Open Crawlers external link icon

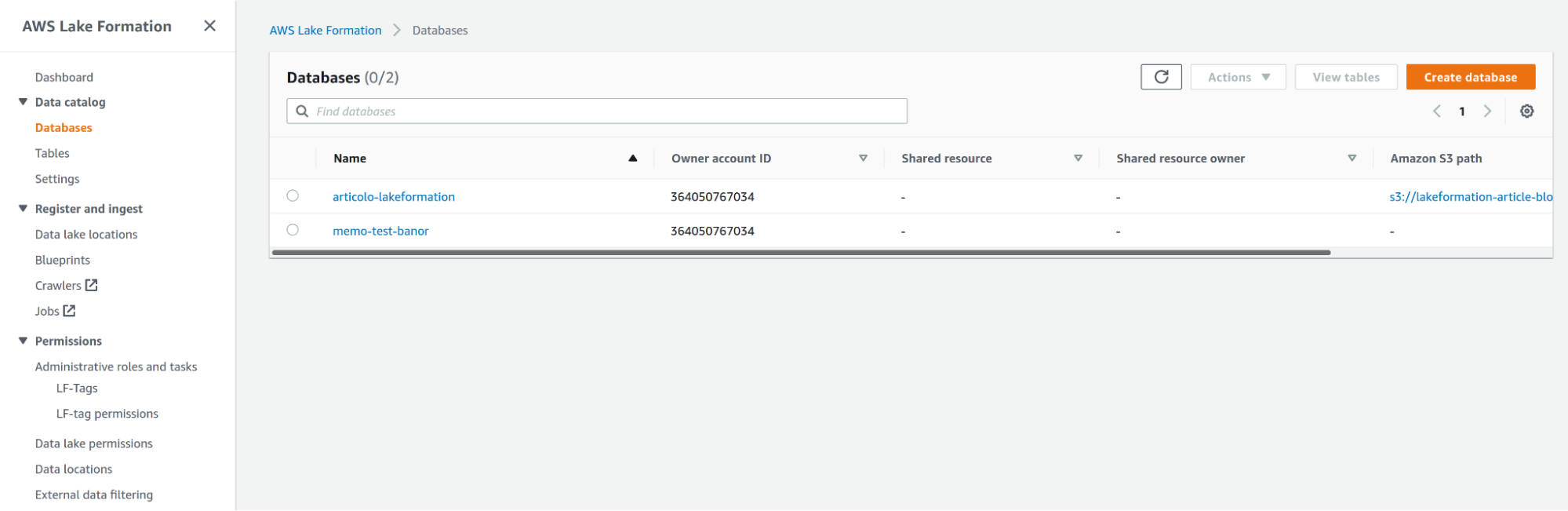click(x=91, y=285)
